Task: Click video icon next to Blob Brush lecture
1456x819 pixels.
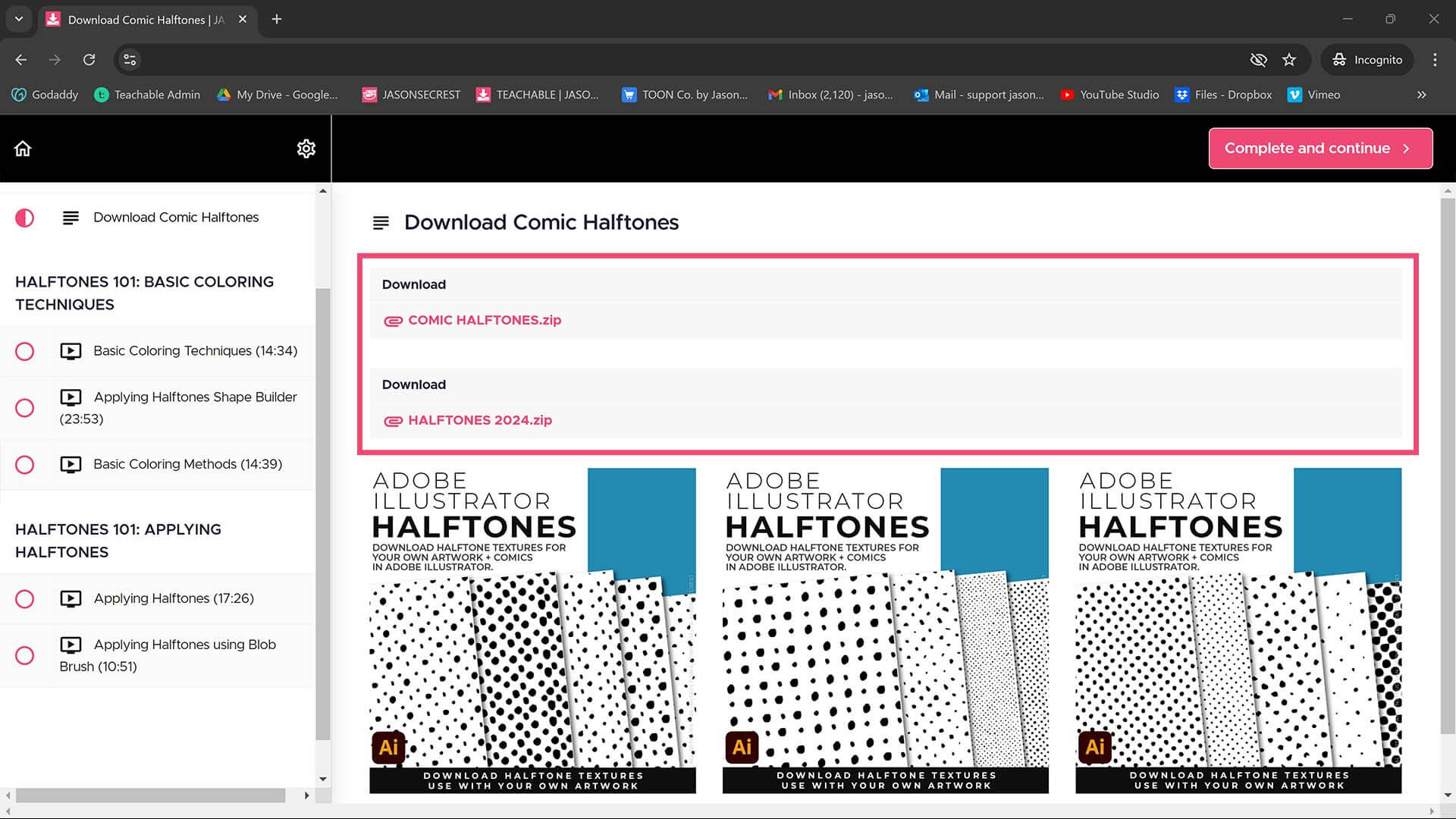Action: [71, 645]
